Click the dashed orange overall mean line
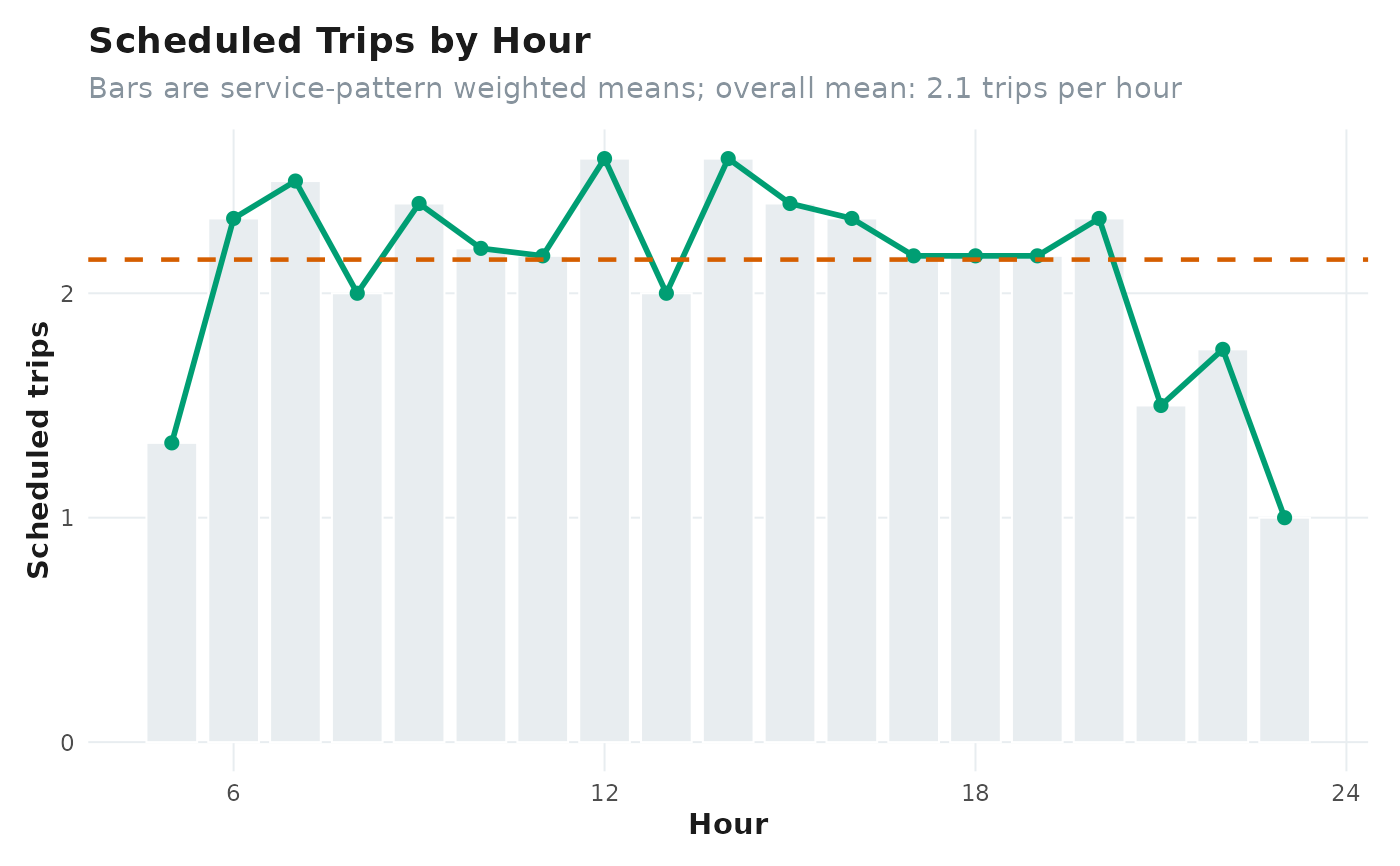Image resolution: width=1400 pixels, height=866 pixels. (728, 260)
